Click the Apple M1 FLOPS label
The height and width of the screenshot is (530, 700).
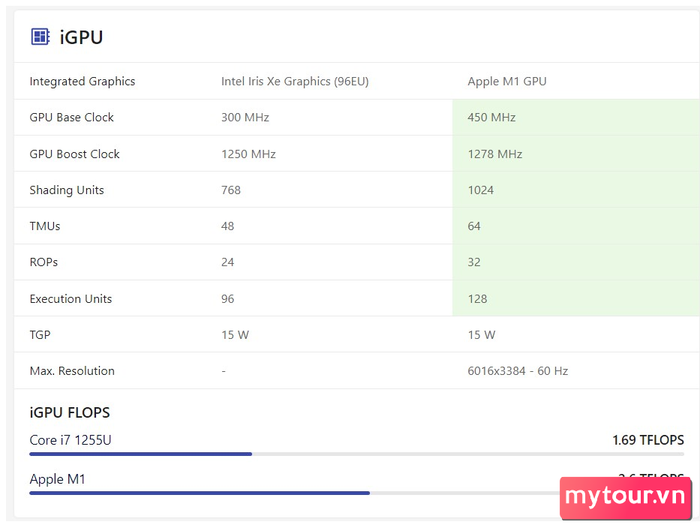tap(57, 480)
